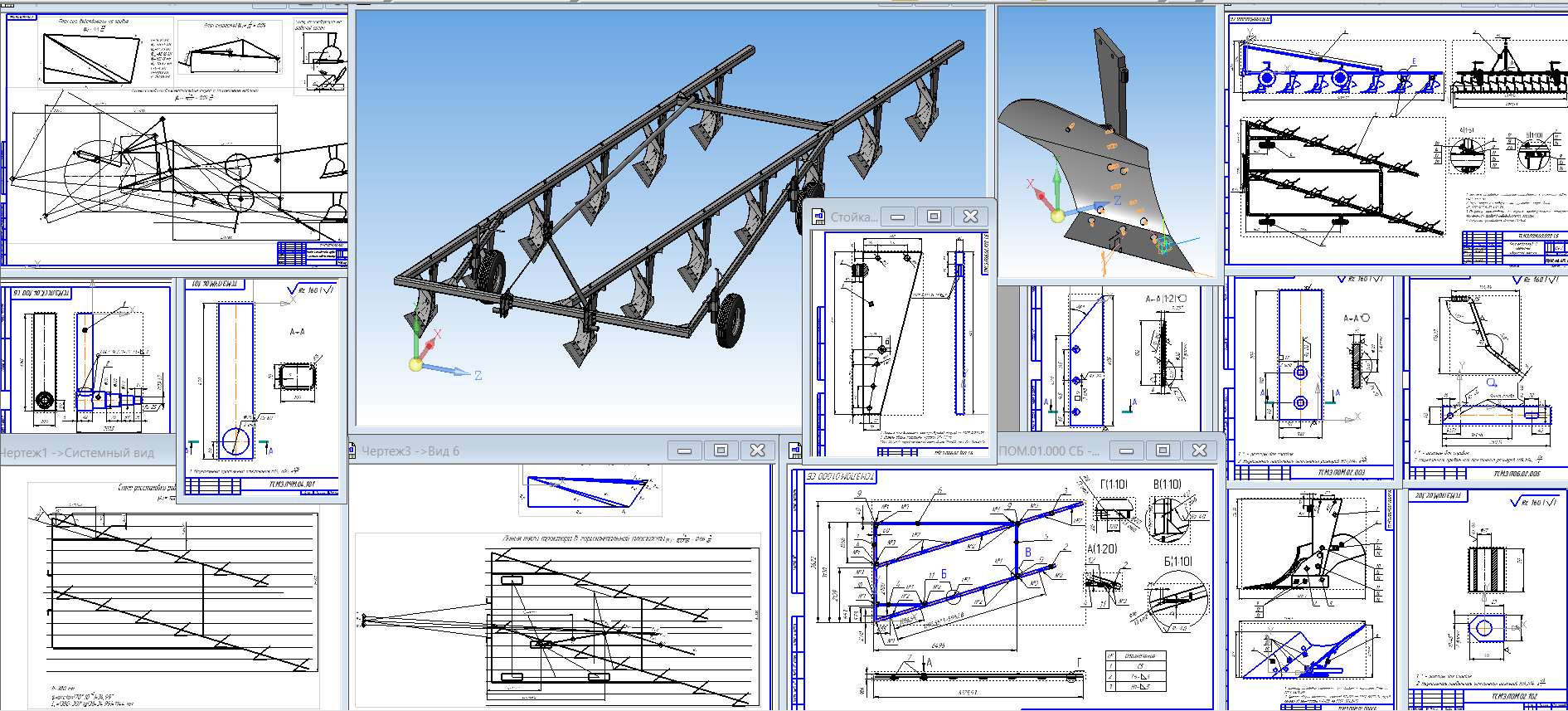
Task: Open the Стойка stand drawing sheet
Action: 900,342
